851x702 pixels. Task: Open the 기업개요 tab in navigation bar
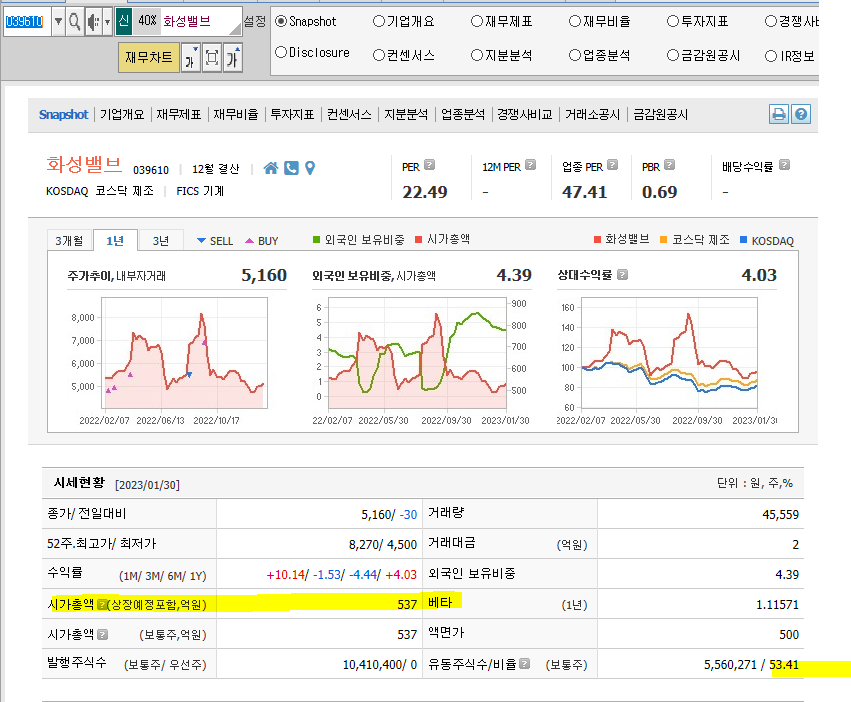coord(122,115)
